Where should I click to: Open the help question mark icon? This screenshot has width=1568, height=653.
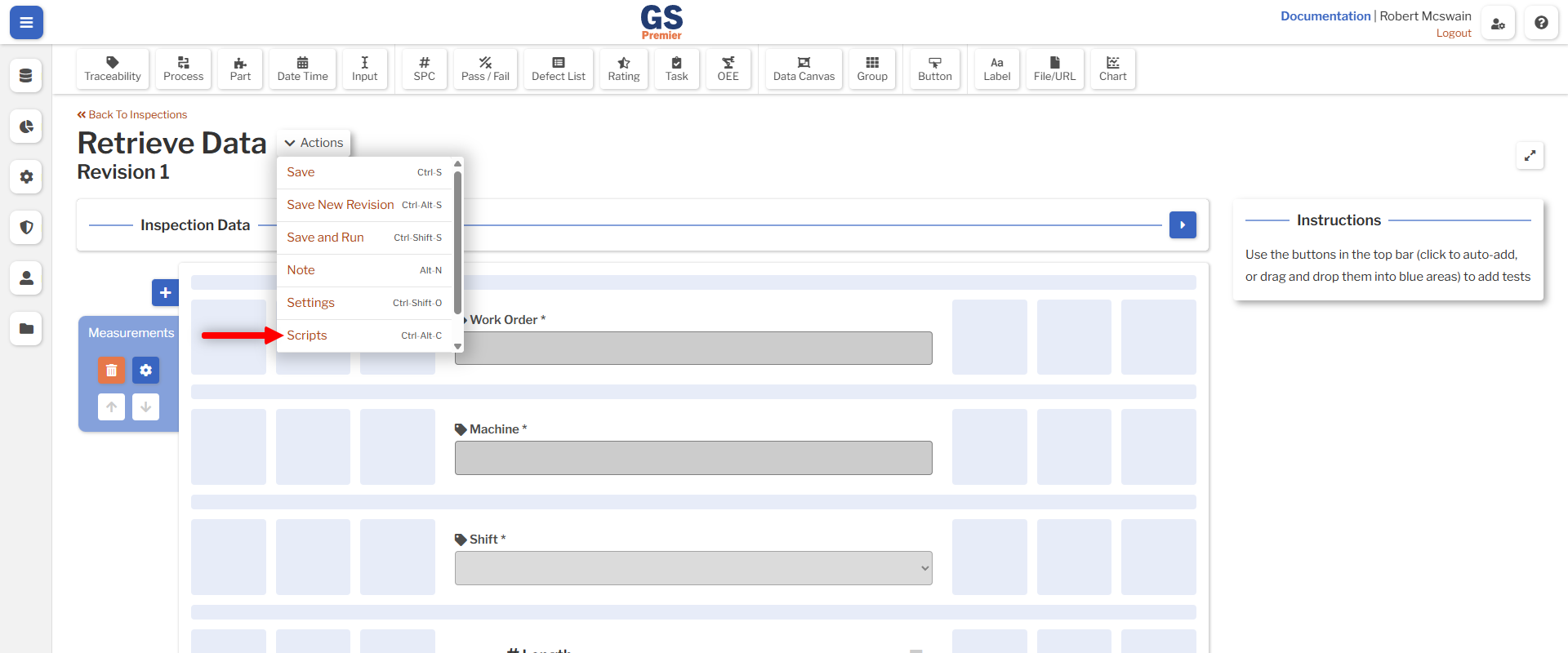coord(1541,23)
